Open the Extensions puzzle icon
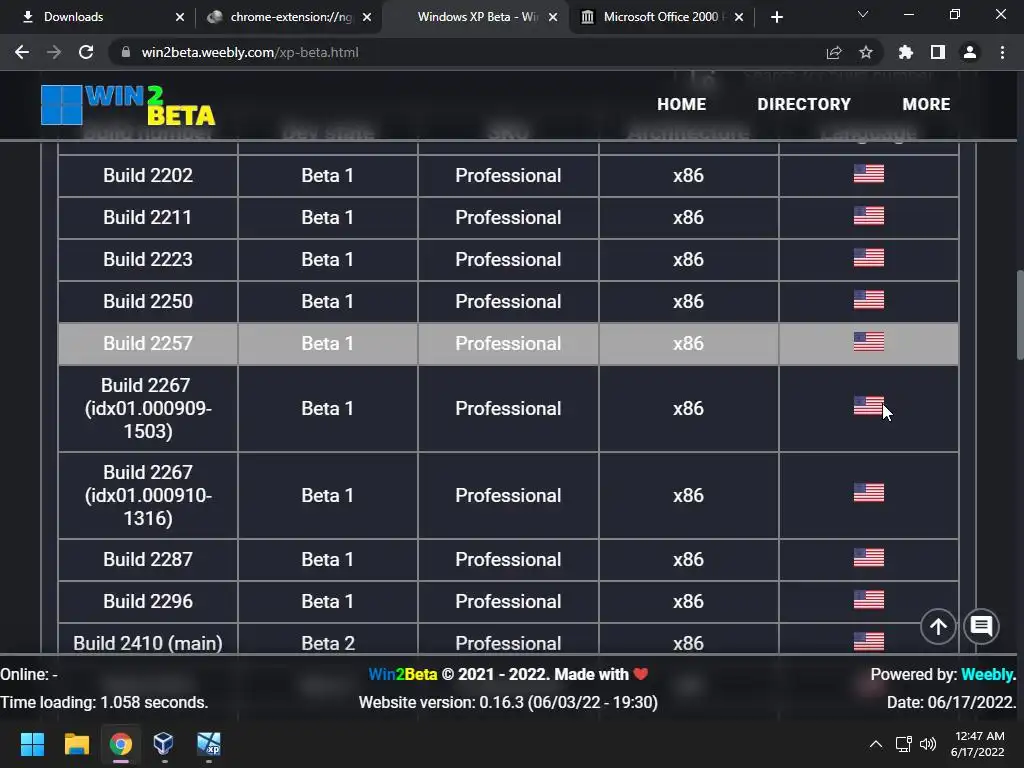The image size is (1024, 768). point(906,52)
